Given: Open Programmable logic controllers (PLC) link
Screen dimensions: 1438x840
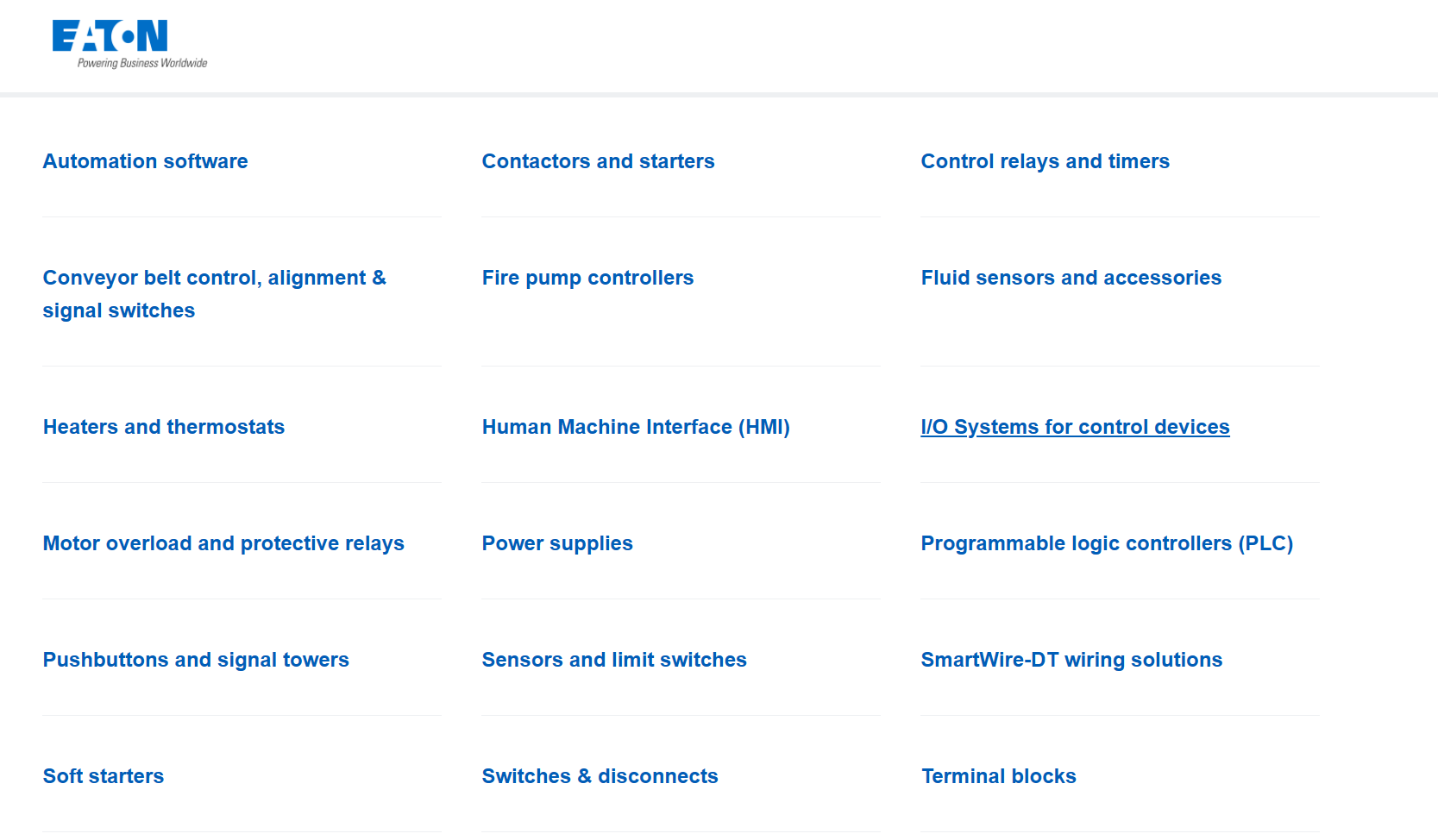Looking at the screenshot, I should tap(1107, 543).
